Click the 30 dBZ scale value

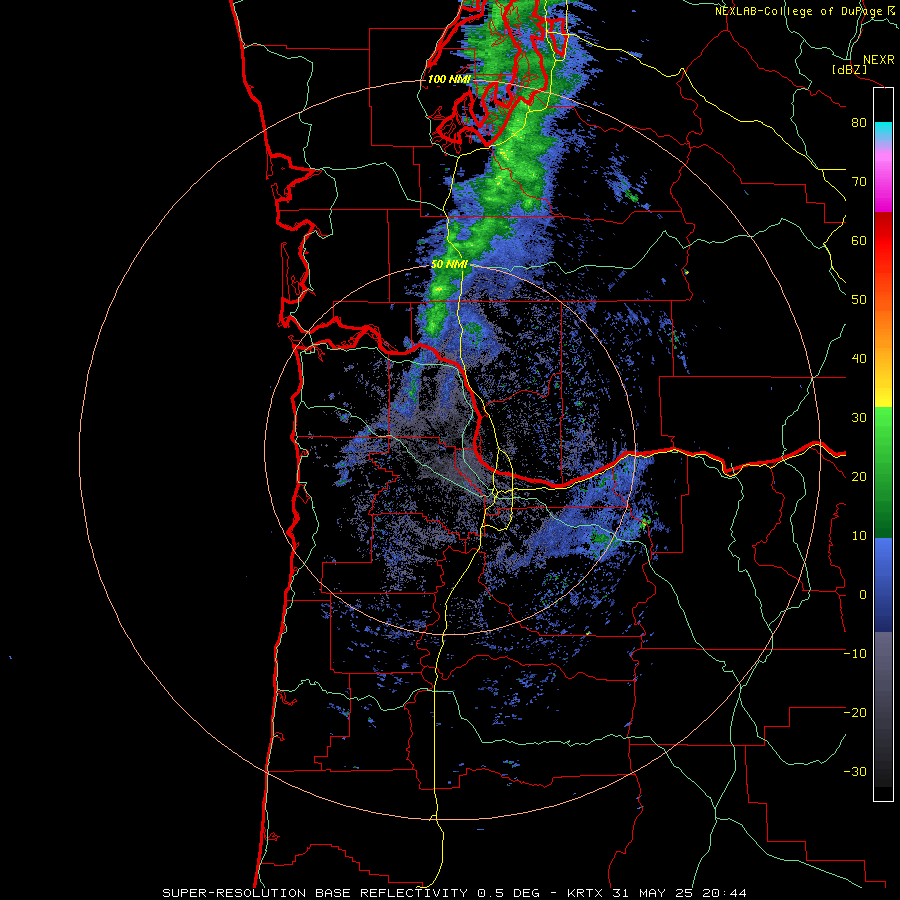pyautogui.click(x=859, y=418)
